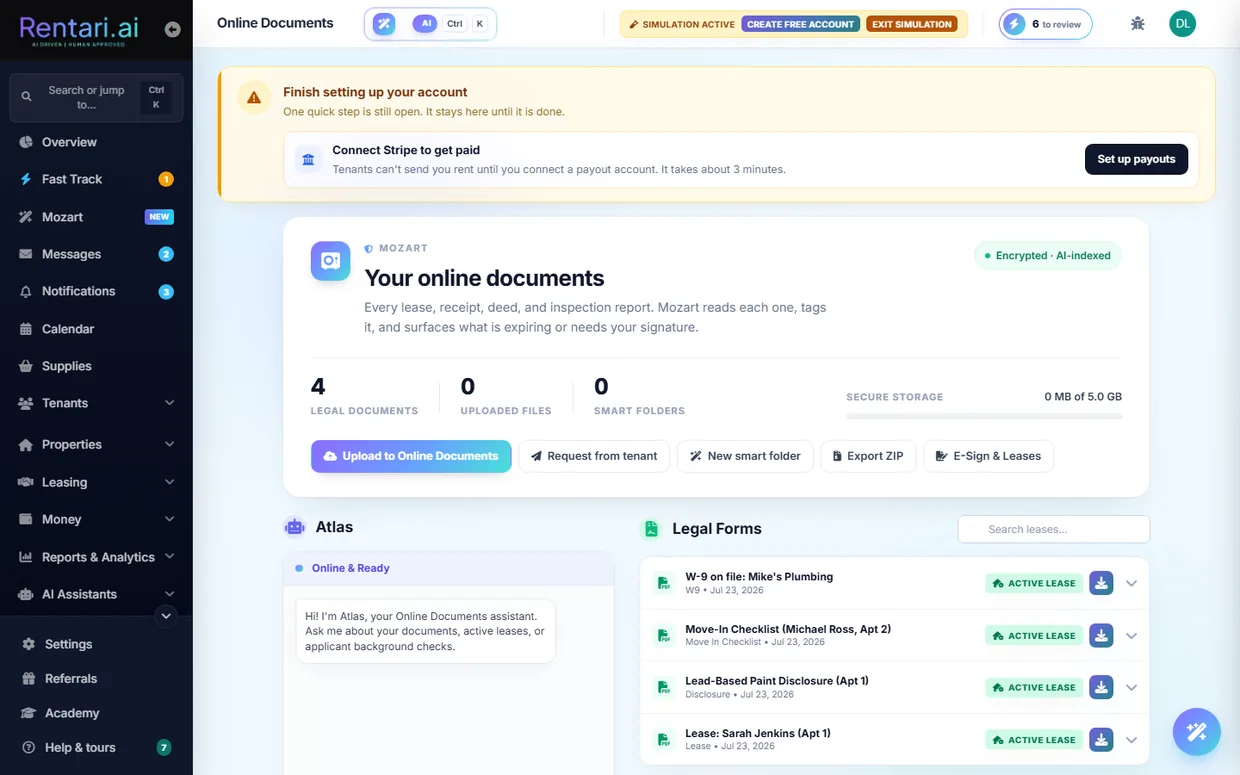This screenshot has height=775, width=1240.
Task: Click the sidebar scroll-down circle chevron
Action: click(x=166, y=616)
